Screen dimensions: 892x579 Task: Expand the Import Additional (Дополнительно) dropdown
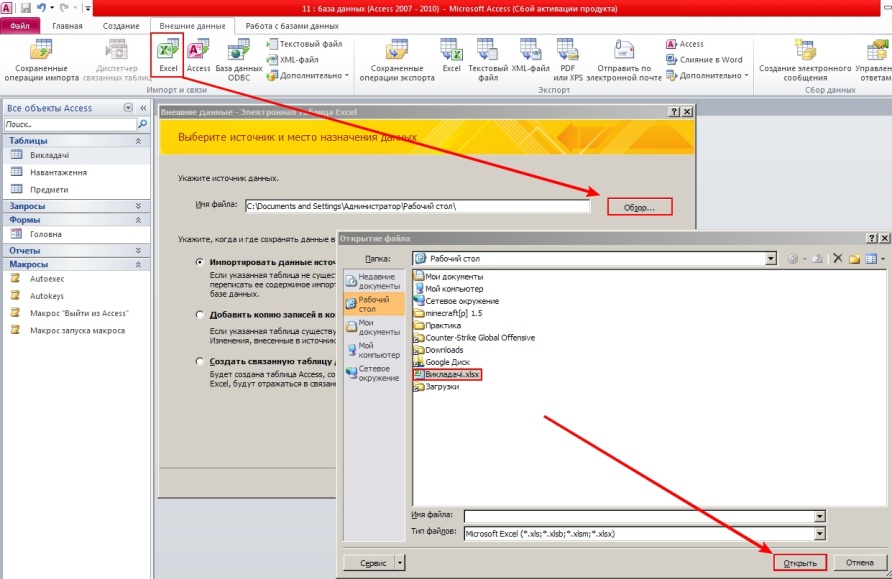(x=308, y=75)
